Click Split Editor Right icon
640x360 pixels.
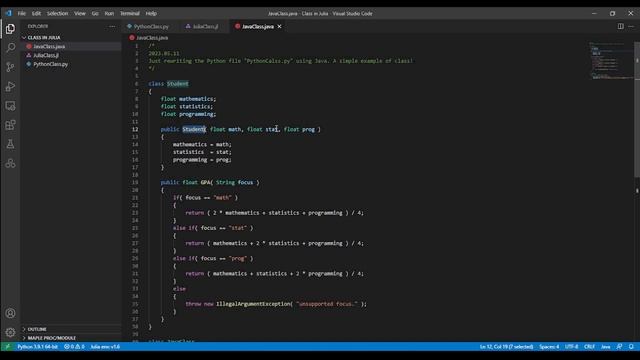[x=620, y=26]
